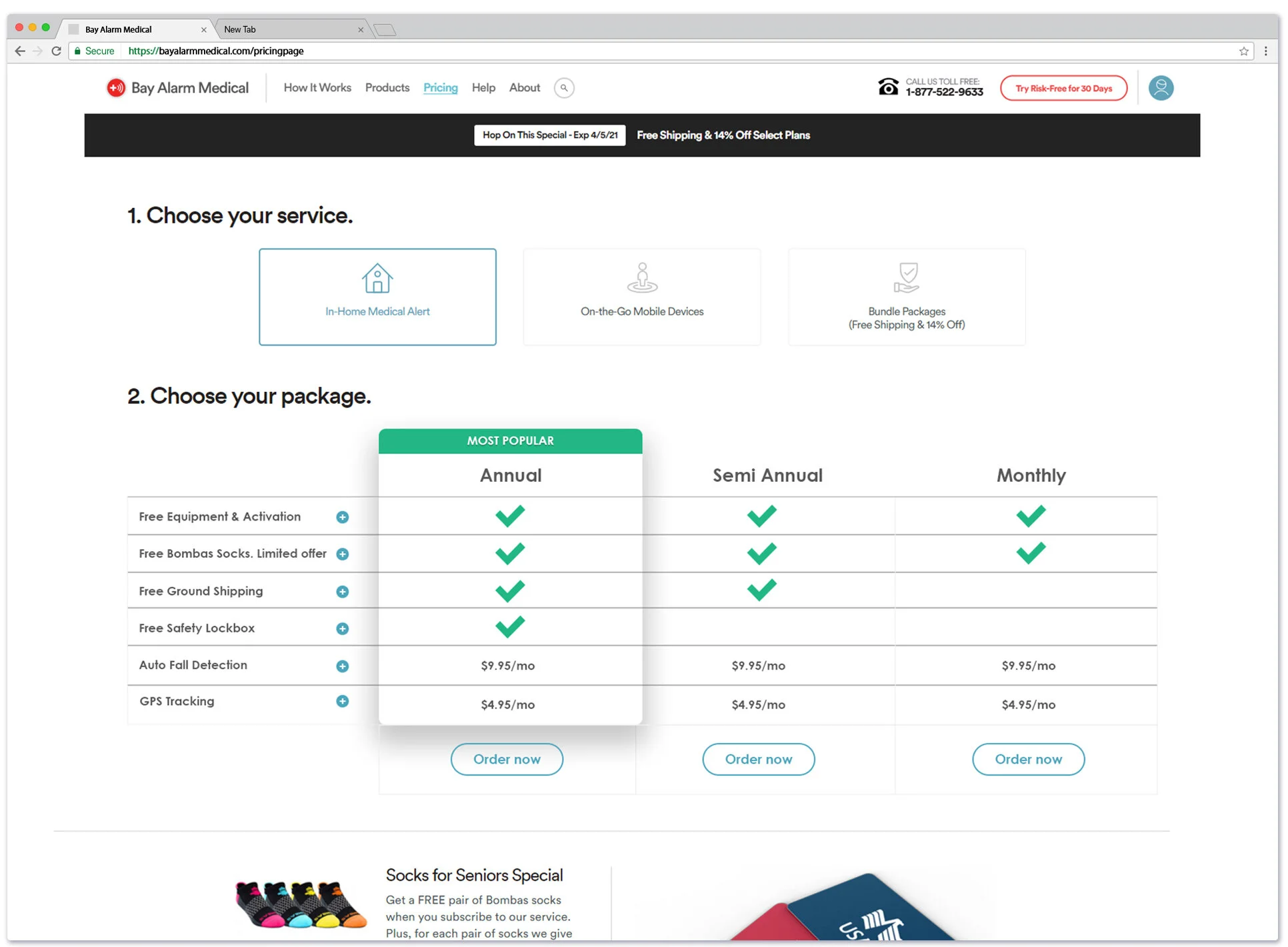Open the browser three-dot menu
Image resolution: width=1288 pixels, height=947 pixels.
[1265, 51]
